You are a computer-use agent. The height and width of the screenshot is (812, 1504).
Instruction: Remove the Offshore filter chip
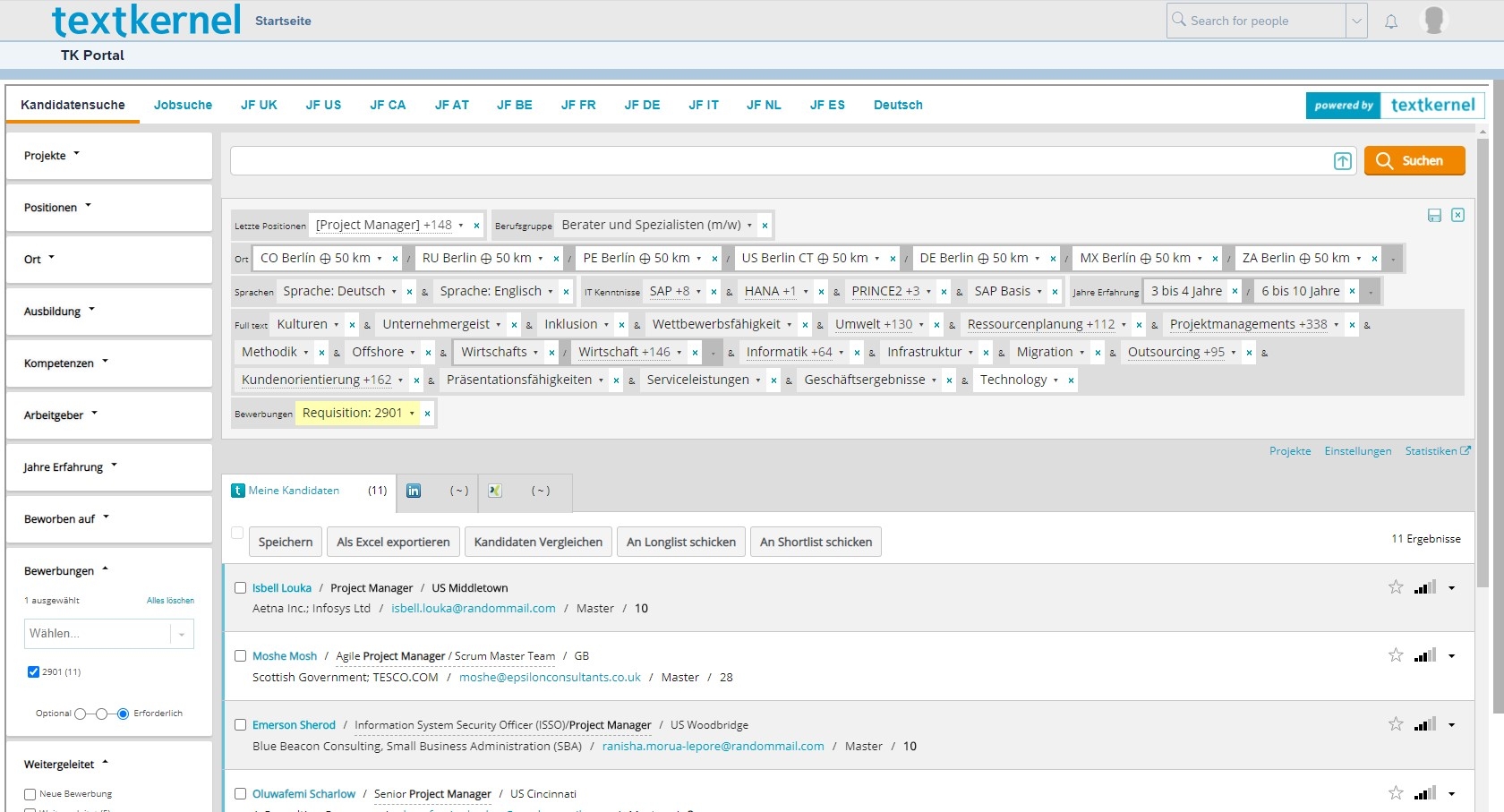point(428,353)
